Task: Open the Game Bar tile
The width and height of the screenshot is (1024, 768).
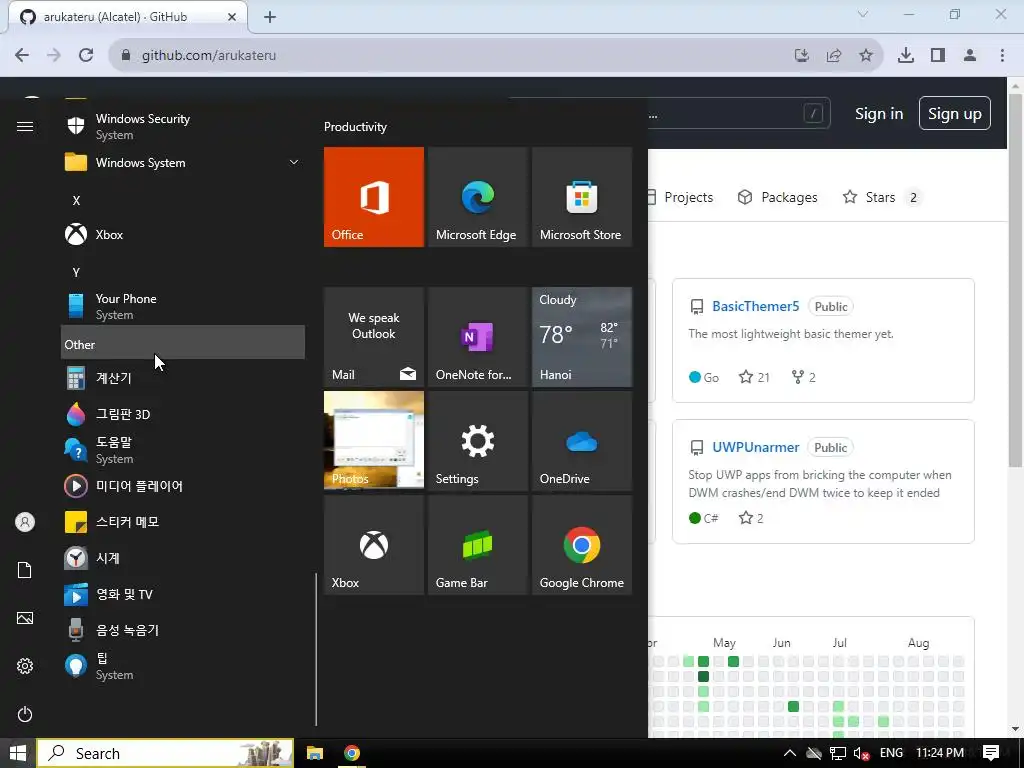Action: (477, 545)
